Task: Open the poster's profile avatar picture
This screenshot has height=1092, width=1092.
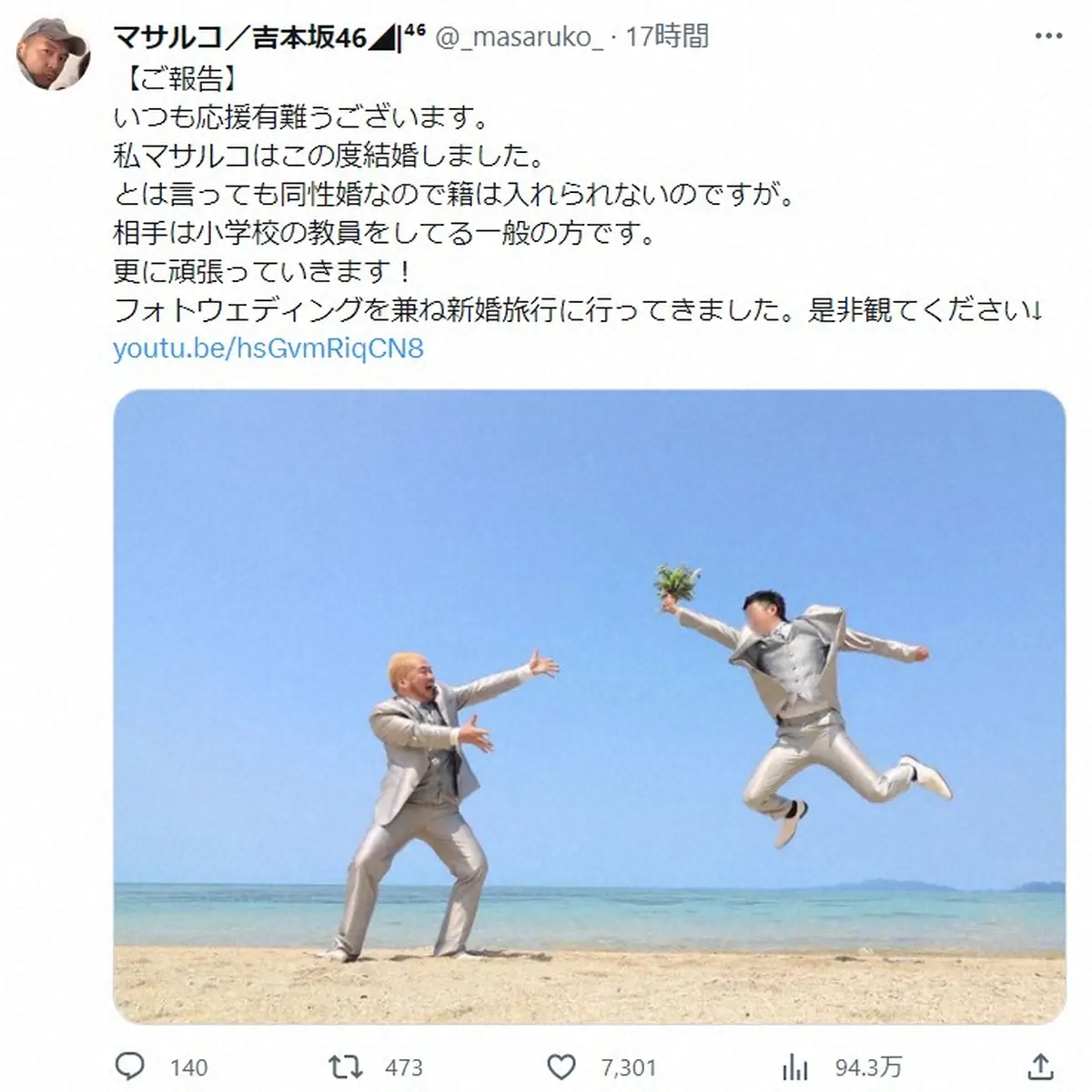Action: (54, 53)
